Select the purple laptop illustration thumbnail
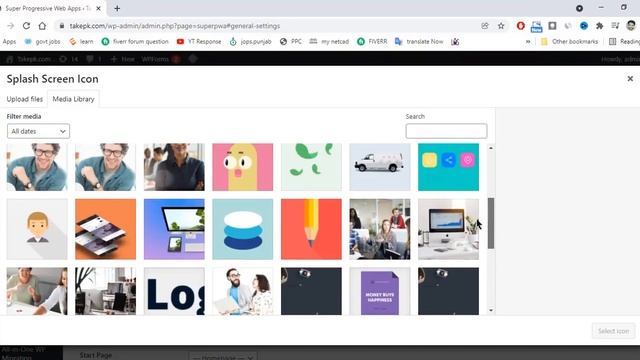Screen dimensions: 640x360 pyautogui.click(x=174, y=229)
